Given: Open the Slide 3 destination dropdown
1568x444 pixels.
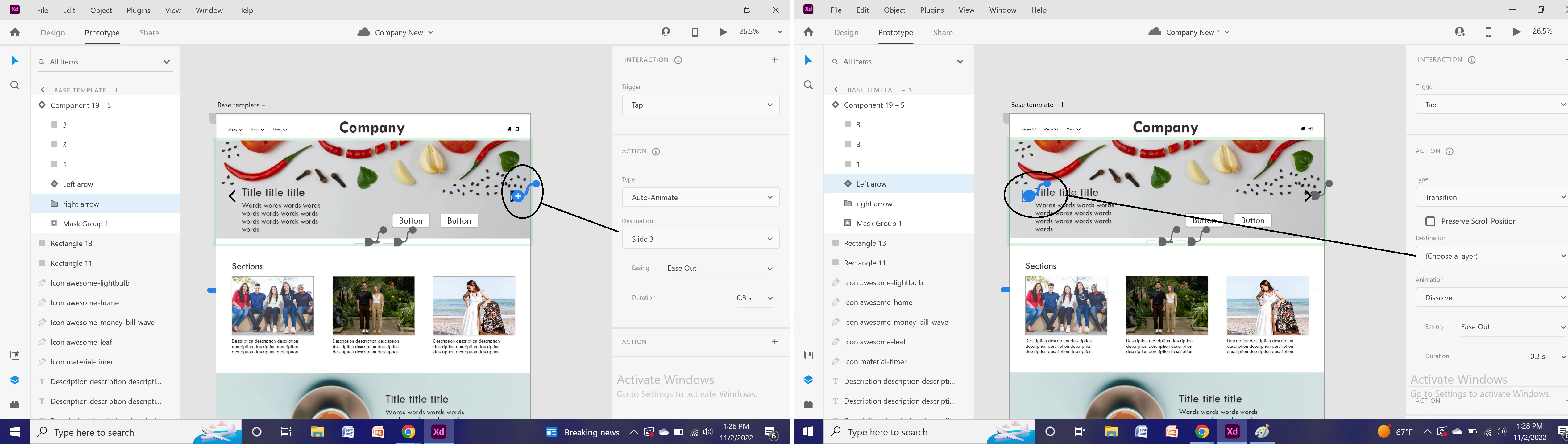Looking at the screenshot, I should pos(701,239).
